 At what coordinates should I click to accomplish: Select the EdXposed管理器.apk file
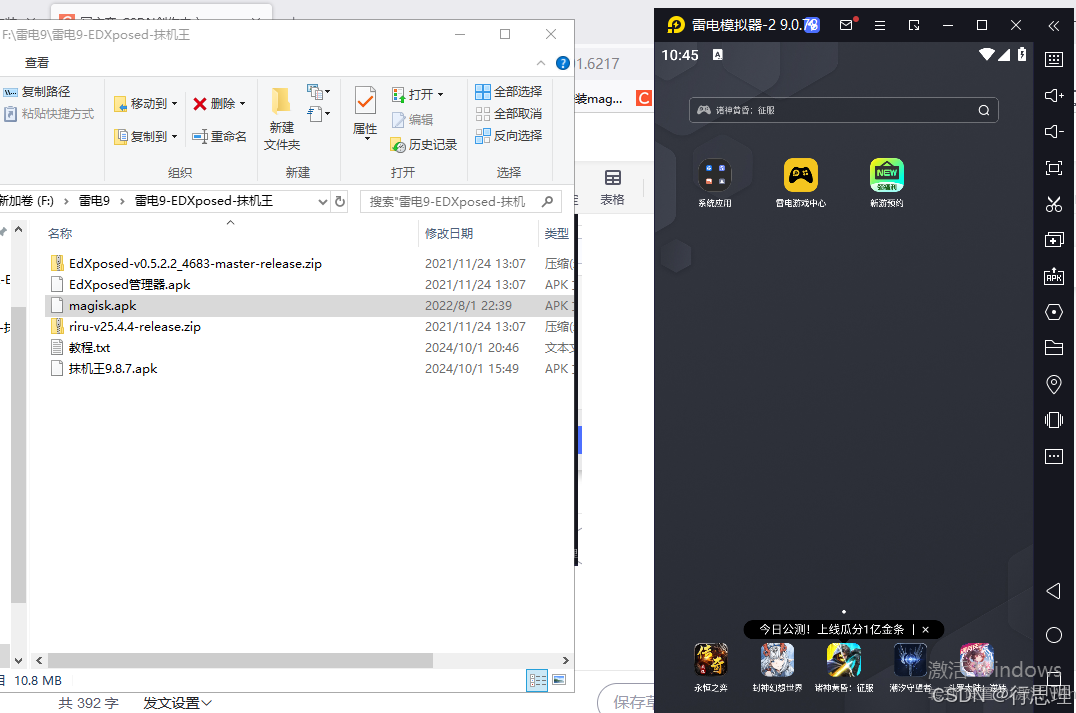129,285
